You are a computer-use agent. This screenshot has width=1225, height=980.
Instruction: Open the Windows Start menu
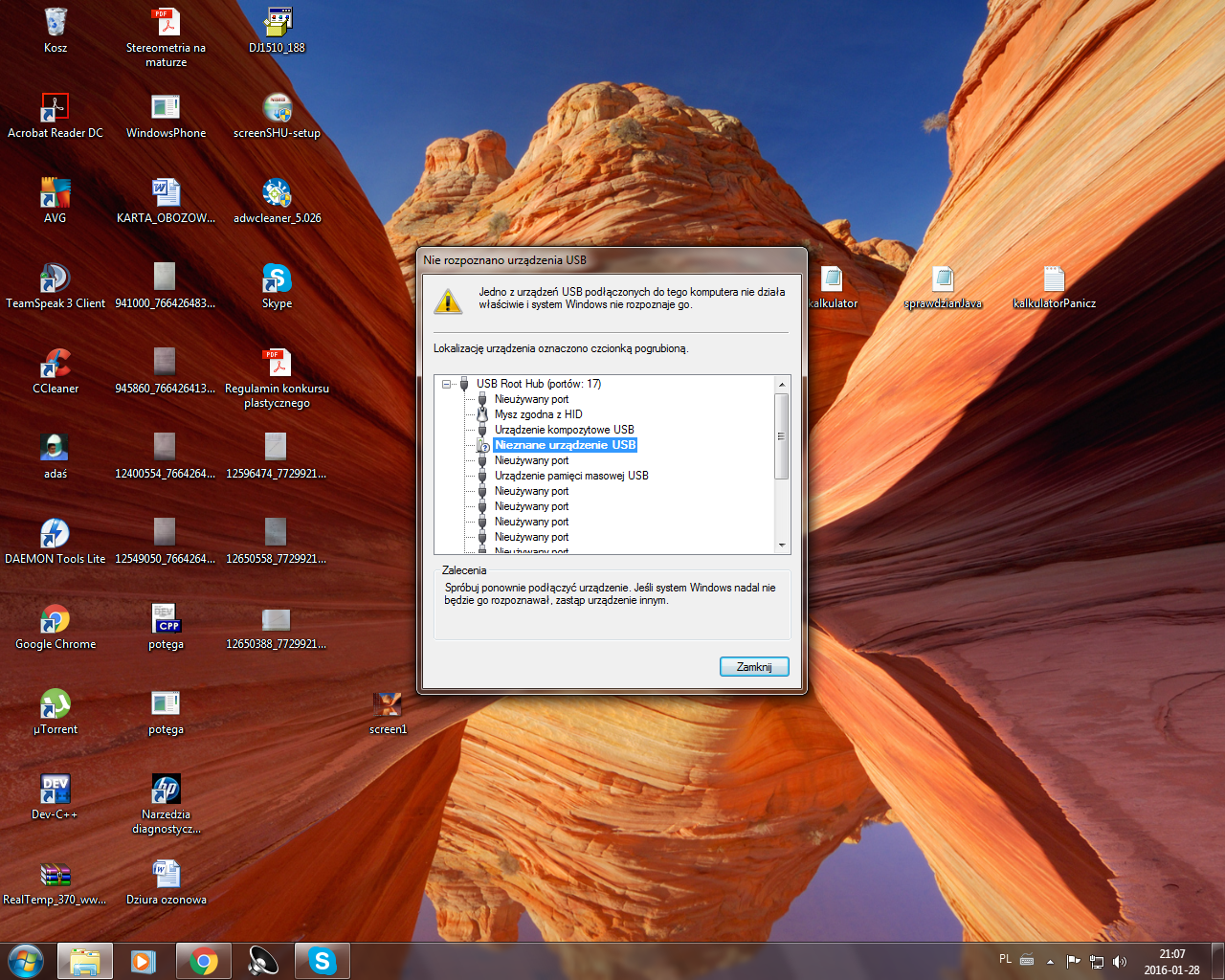26,961
